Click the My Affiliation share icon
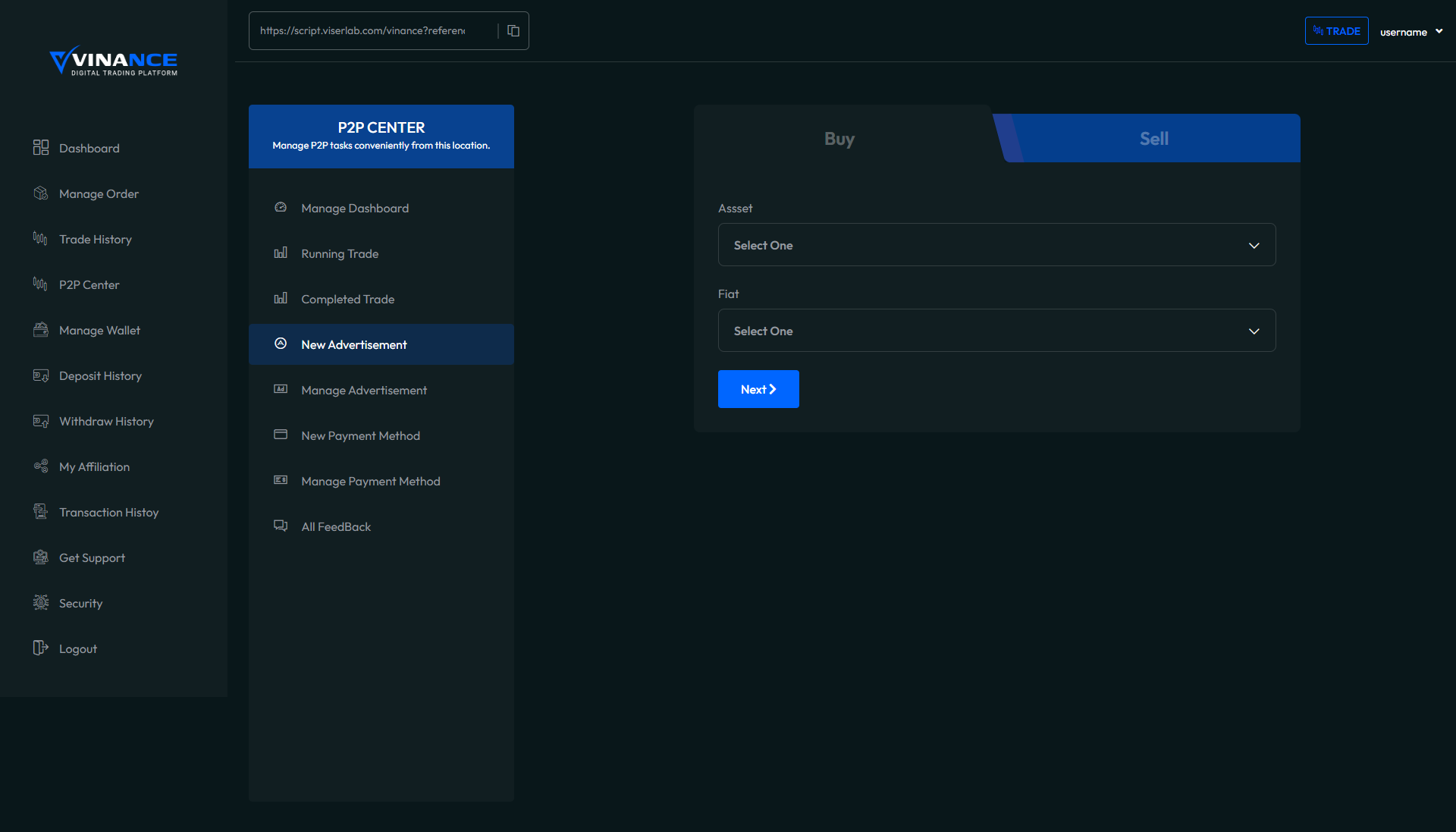Screen dimensions: 1456x832 [x=41, y=466]
